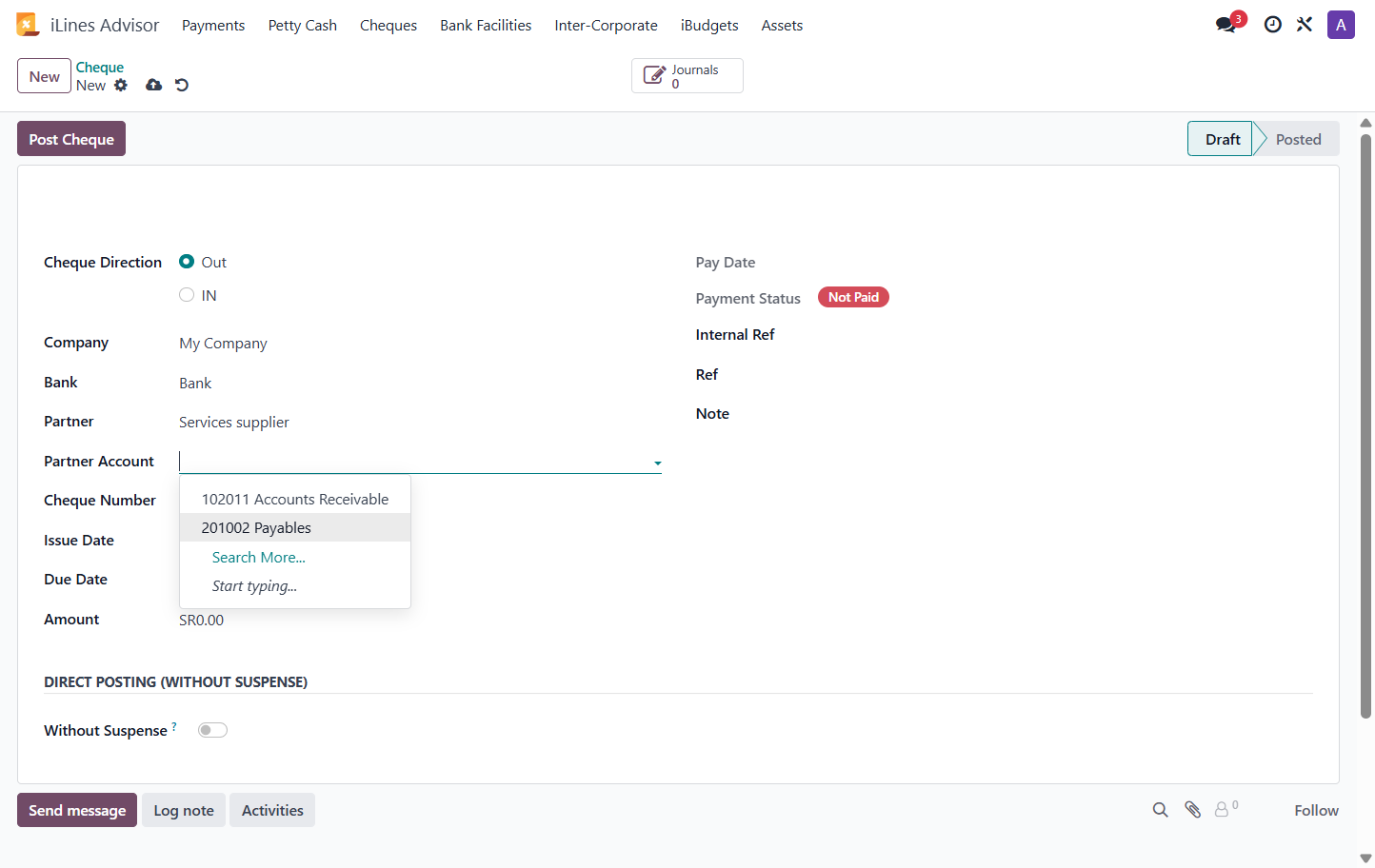
Task: Click Send message button
Action: tap(77, 810)
